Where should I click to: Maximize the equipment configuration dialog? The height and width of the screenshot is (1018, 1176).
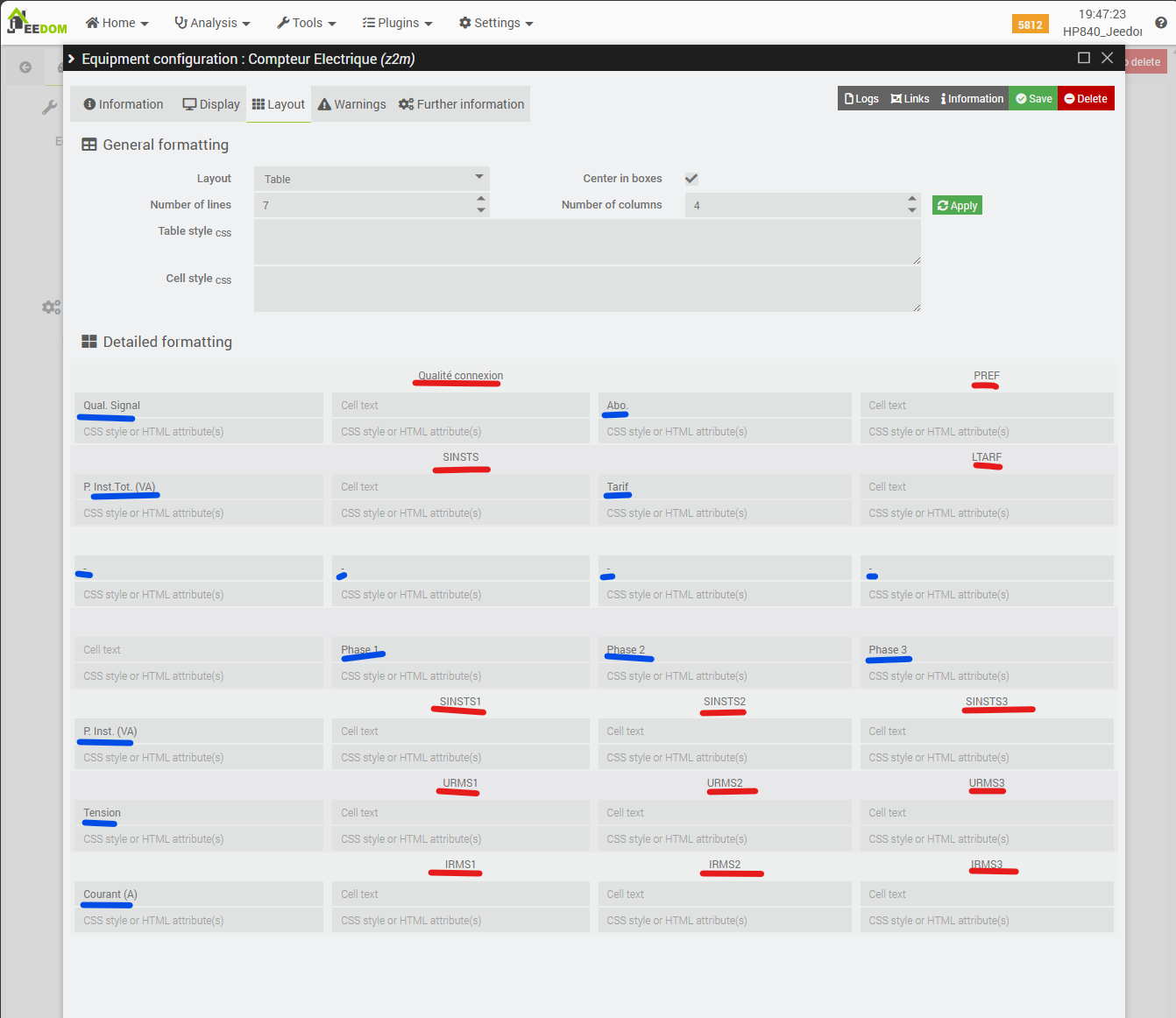coord(1084,58)
